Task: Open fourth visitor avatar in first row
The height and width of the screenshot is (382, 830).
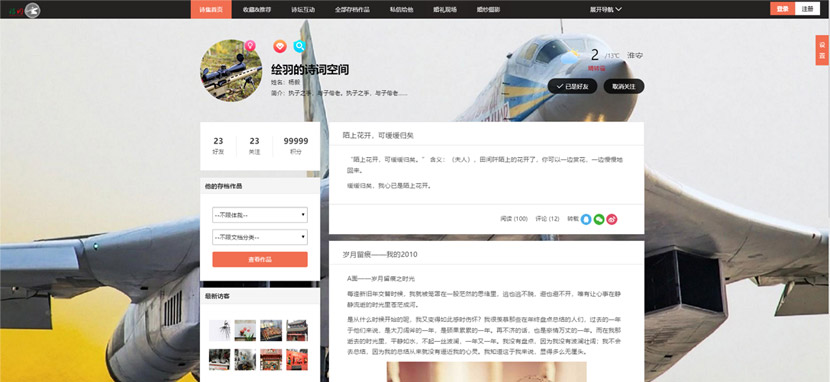Action: (x=297, y=330)
